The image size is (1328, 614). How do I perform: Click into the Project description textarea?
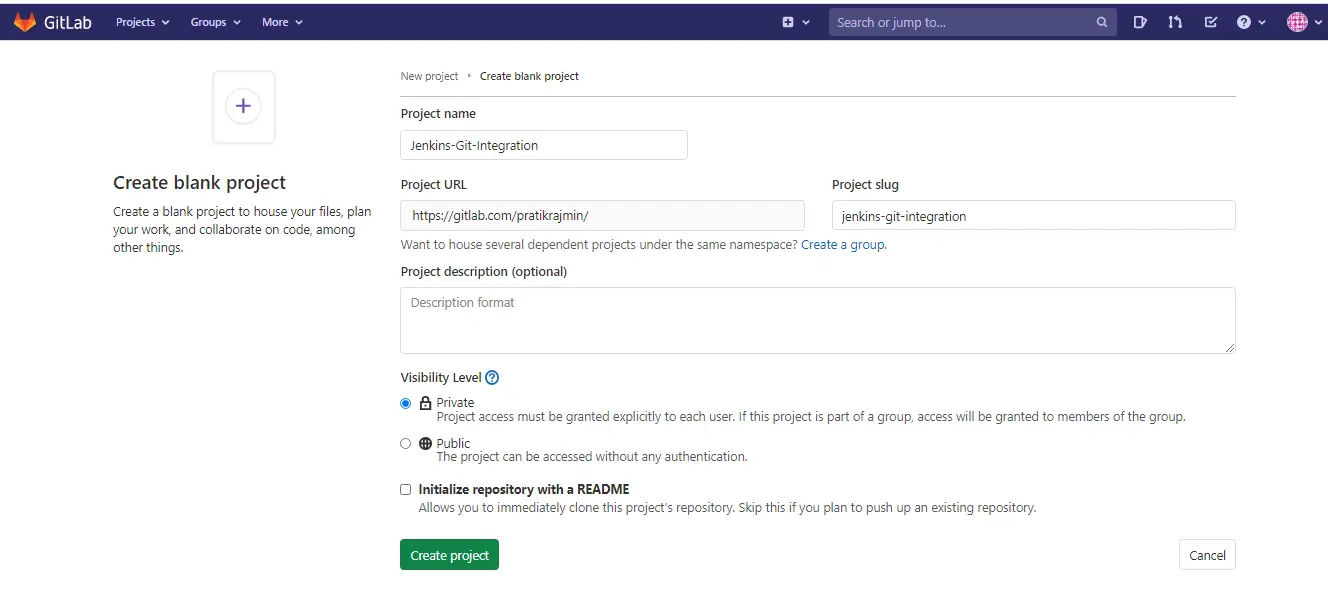[818, 320]
